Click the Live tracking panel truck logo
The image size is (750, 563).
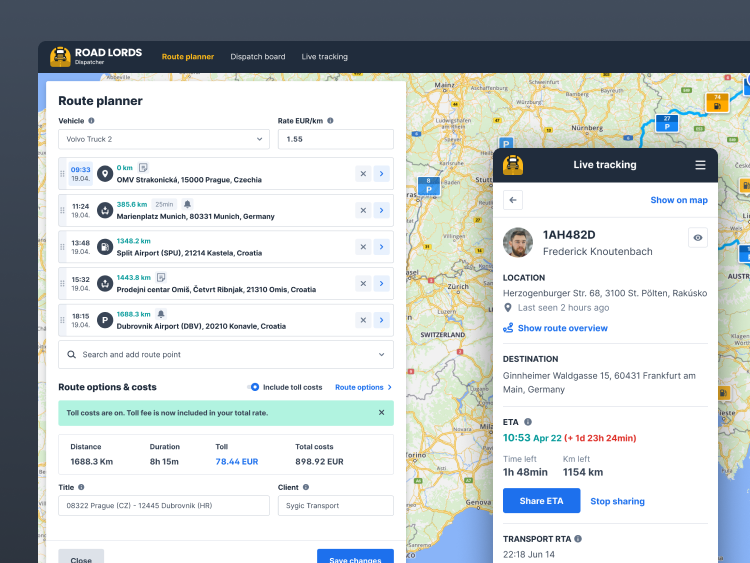point(513,165)
